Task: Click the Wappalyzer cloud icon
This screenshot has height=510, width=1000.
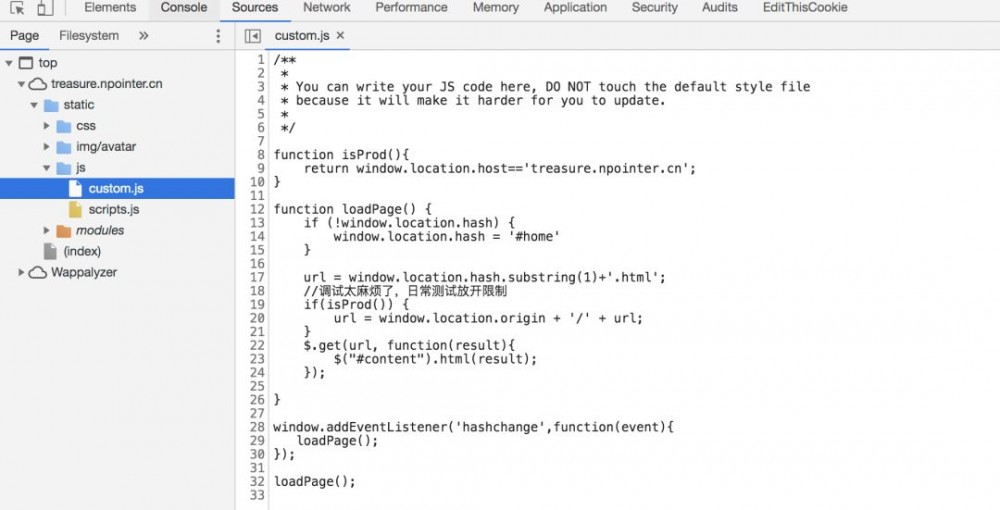Action: (38, 272)
